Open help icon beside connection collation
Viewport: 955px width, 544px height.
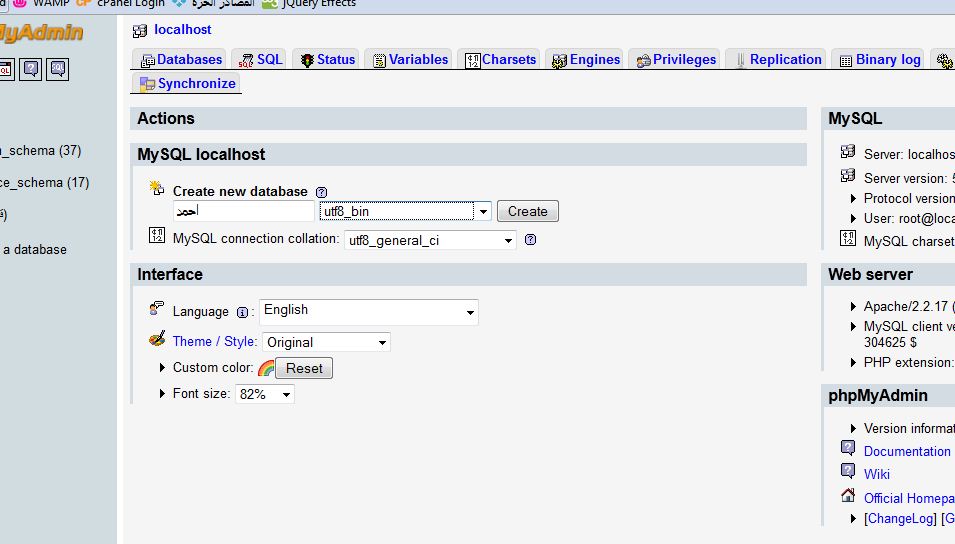click(x=530, y=239)
